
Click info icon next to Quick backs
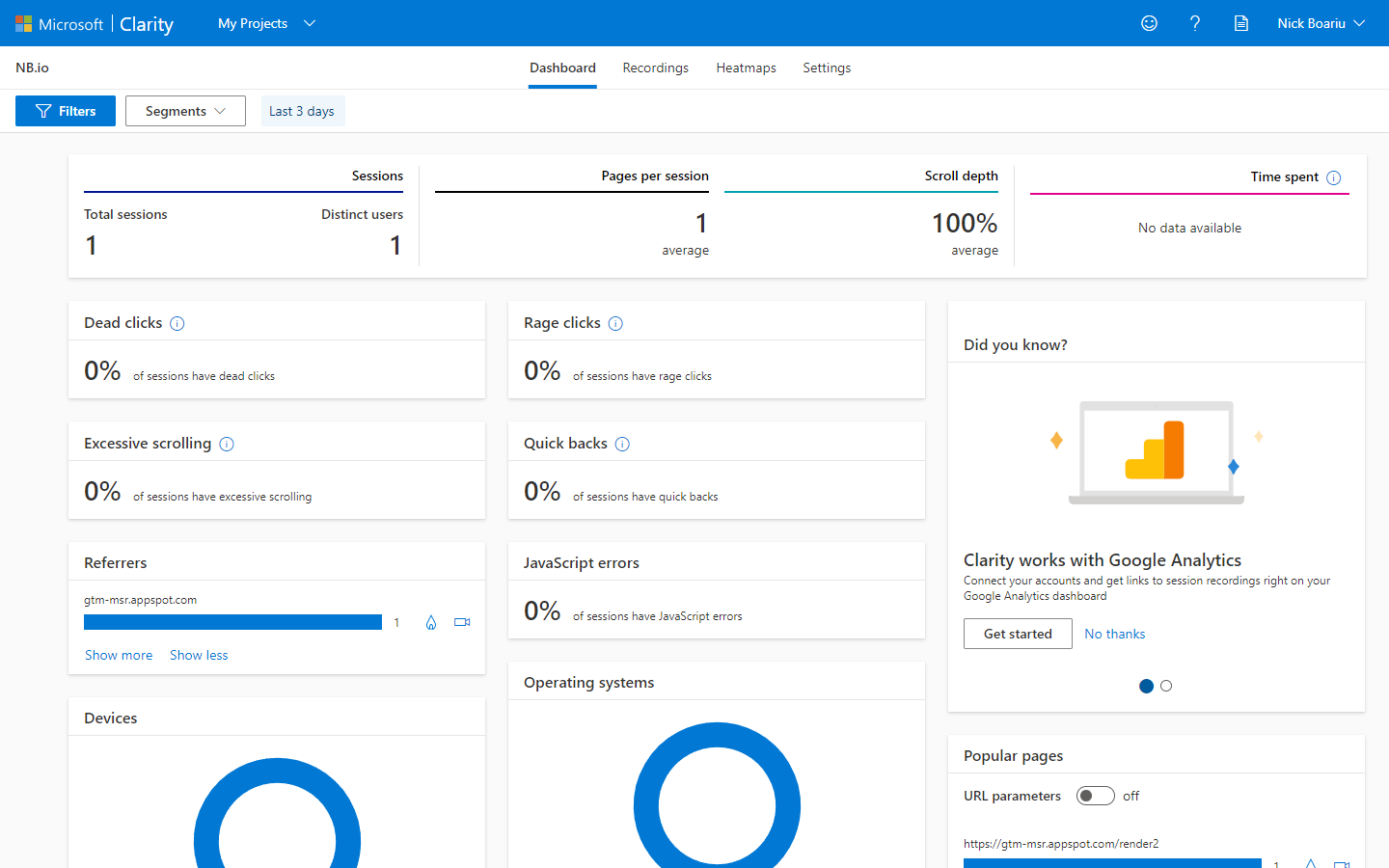(622, 445)
